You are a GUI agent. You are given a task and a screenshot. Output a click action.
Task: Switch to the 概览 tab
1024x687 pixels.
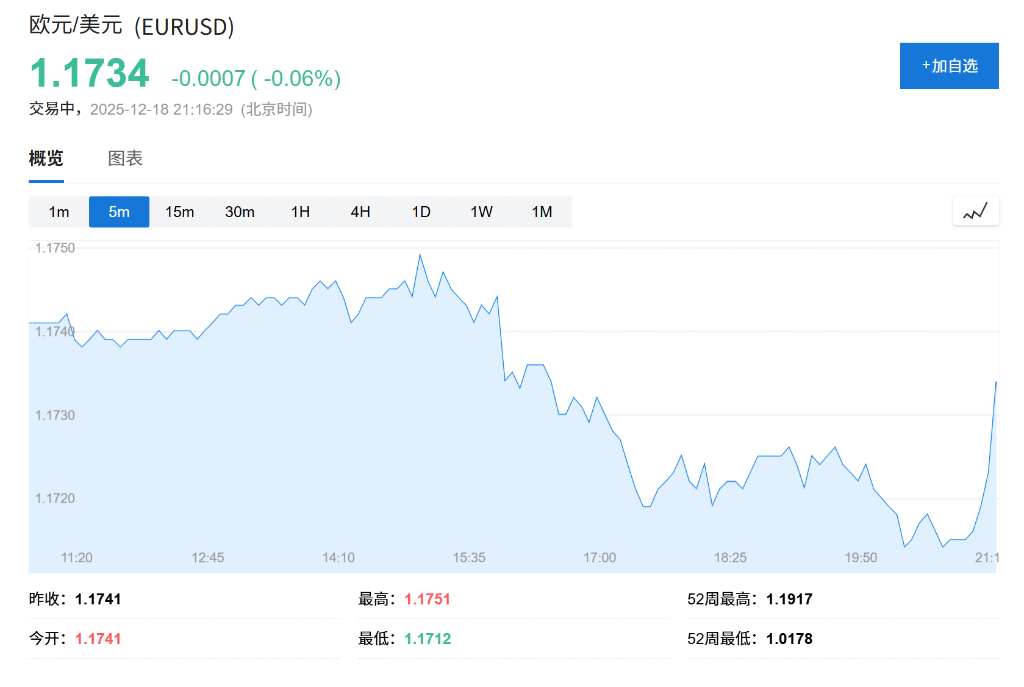pos(46,158)
